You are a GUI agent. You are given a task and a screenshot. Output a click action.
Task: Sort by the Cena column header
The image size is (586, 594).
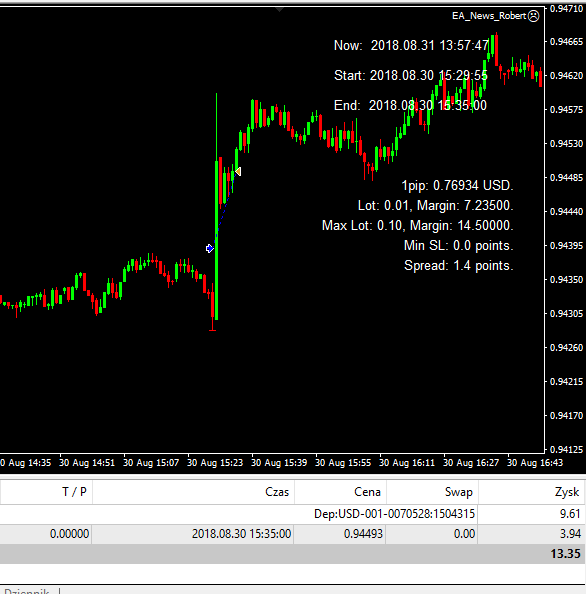point(367,492)
